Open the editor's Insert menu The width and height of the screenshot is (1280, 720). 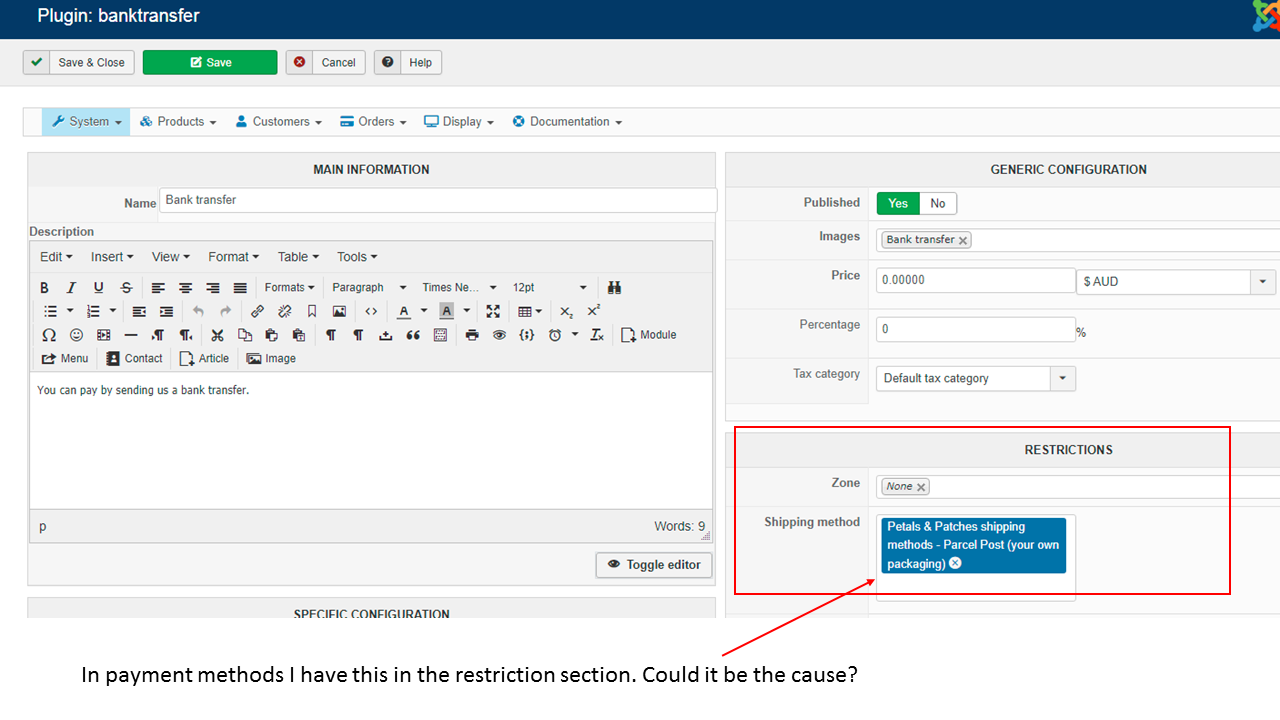(x=111, y=257)
